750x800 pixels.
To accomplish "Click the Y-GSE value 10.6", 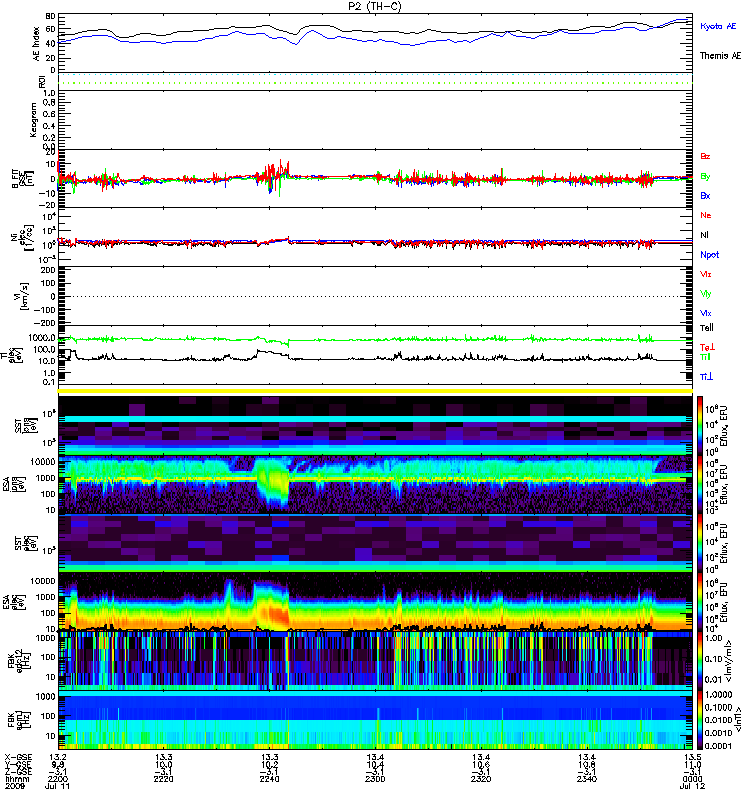I will coord(481,765).
